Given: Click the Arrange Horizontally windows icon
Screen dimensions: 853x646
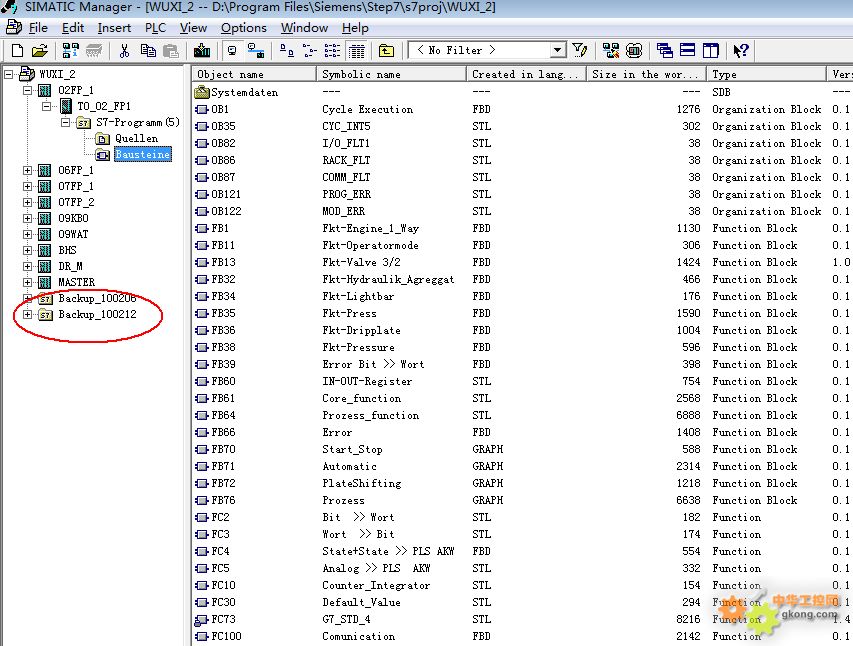Looking at the screenshot, I should coord(688,51).
